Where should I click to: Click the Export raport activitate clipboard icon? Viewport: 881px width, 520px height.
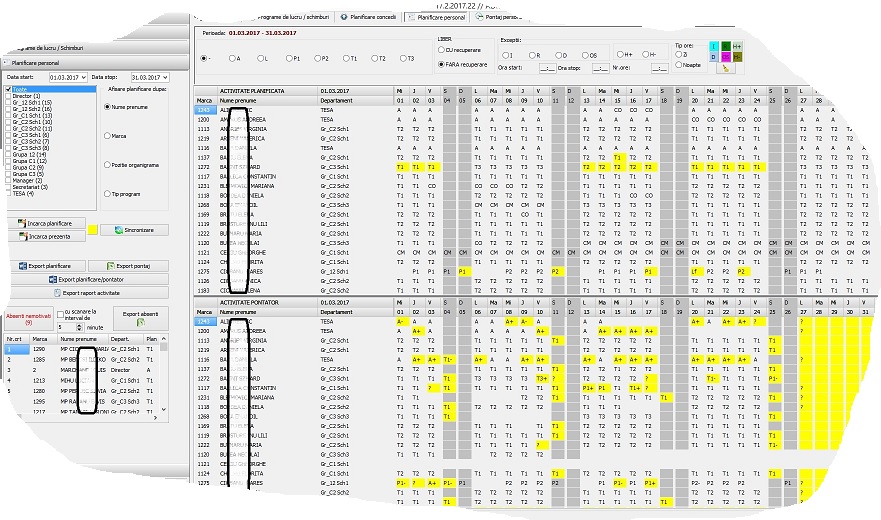click(x=57, y=293)
